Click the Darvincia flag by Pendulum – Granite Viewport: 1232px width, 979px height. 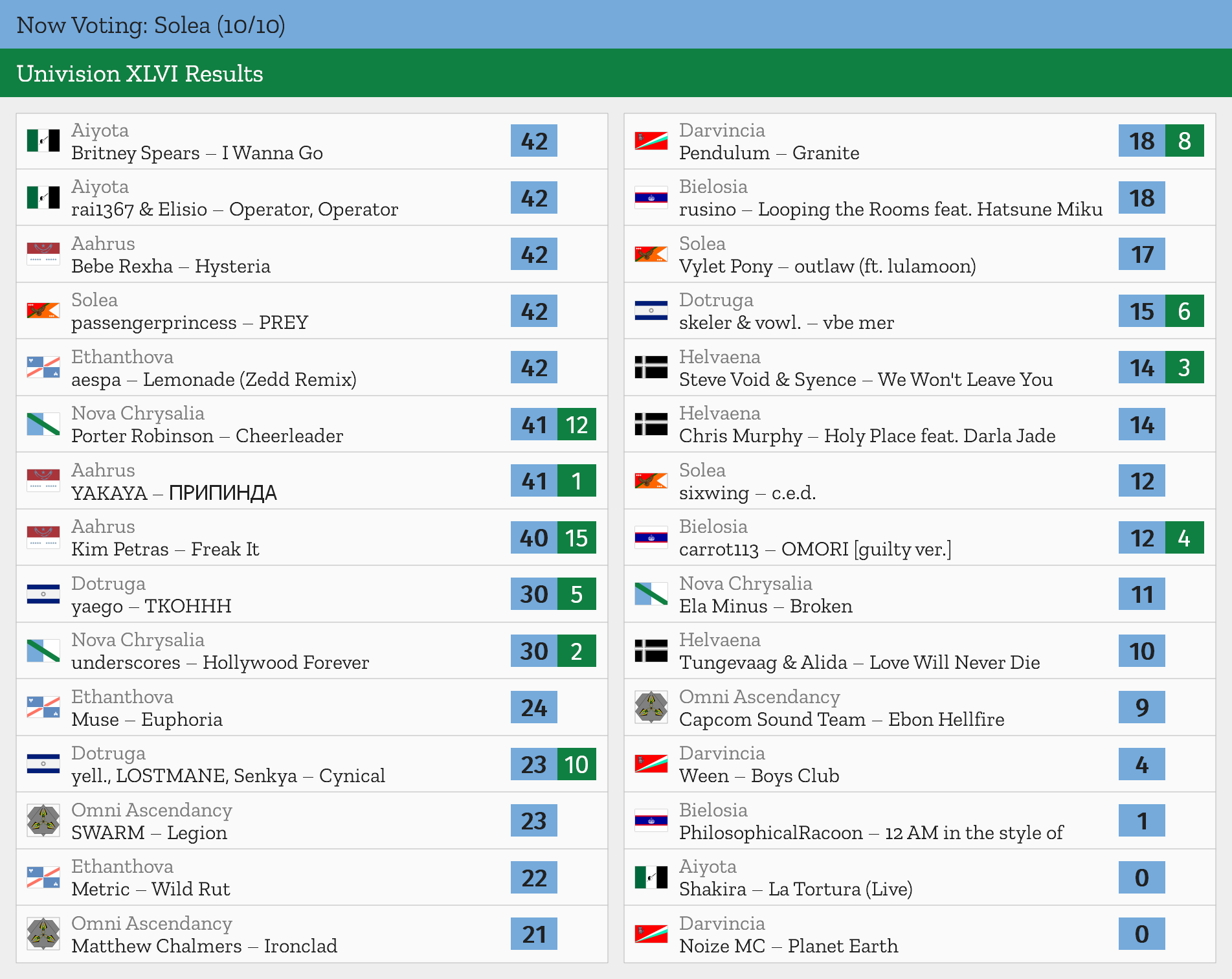pyautogui.click(x=651, y=141)
